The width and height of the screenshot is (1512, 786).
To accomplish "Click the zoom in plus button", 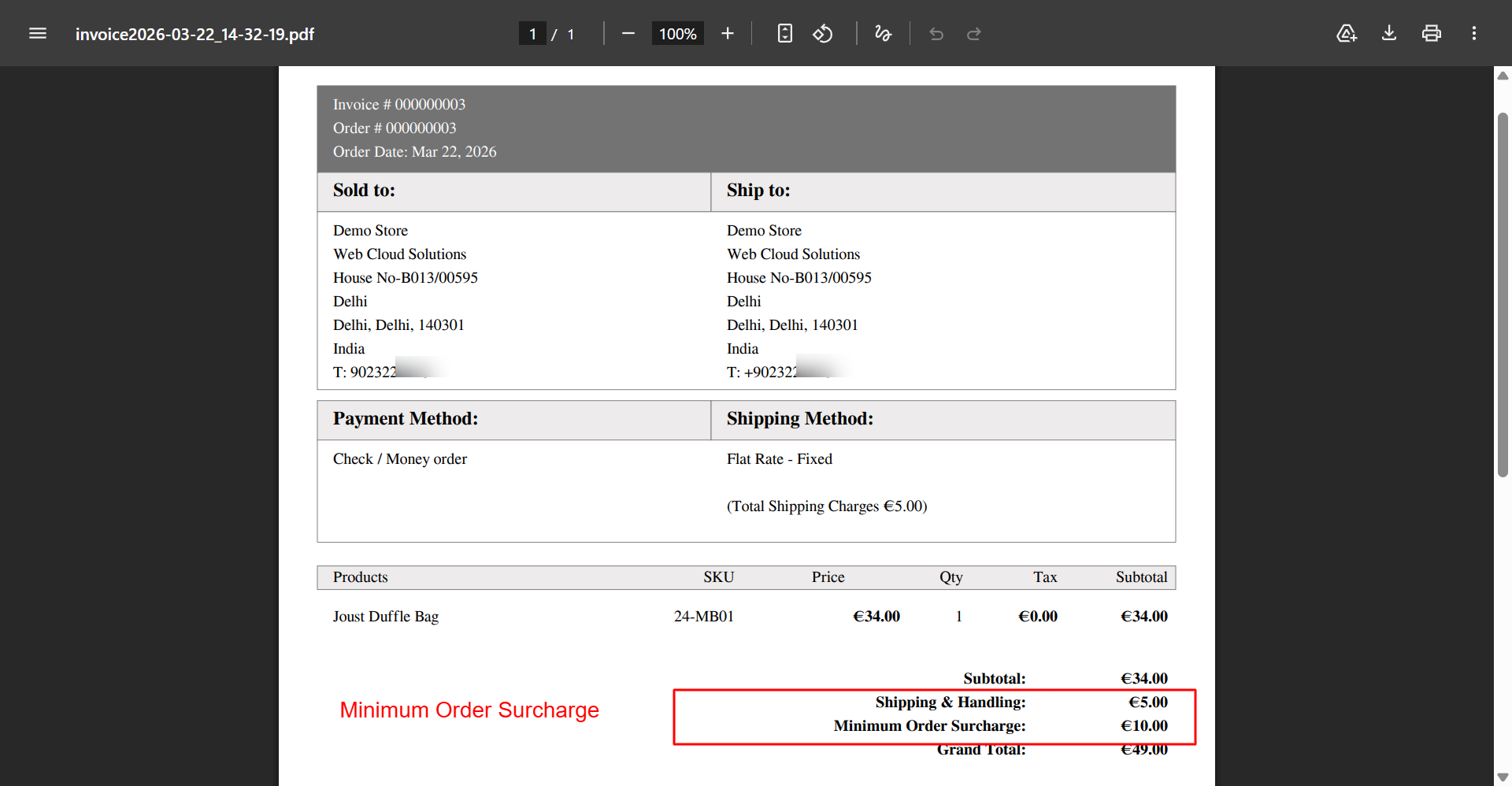I will (x=727, y=33).
